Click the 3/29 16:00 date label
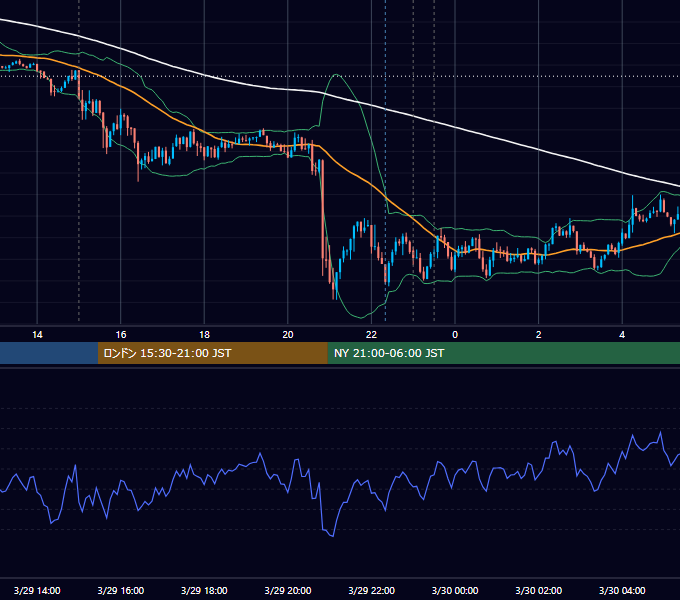 click(x=121, y=590)
